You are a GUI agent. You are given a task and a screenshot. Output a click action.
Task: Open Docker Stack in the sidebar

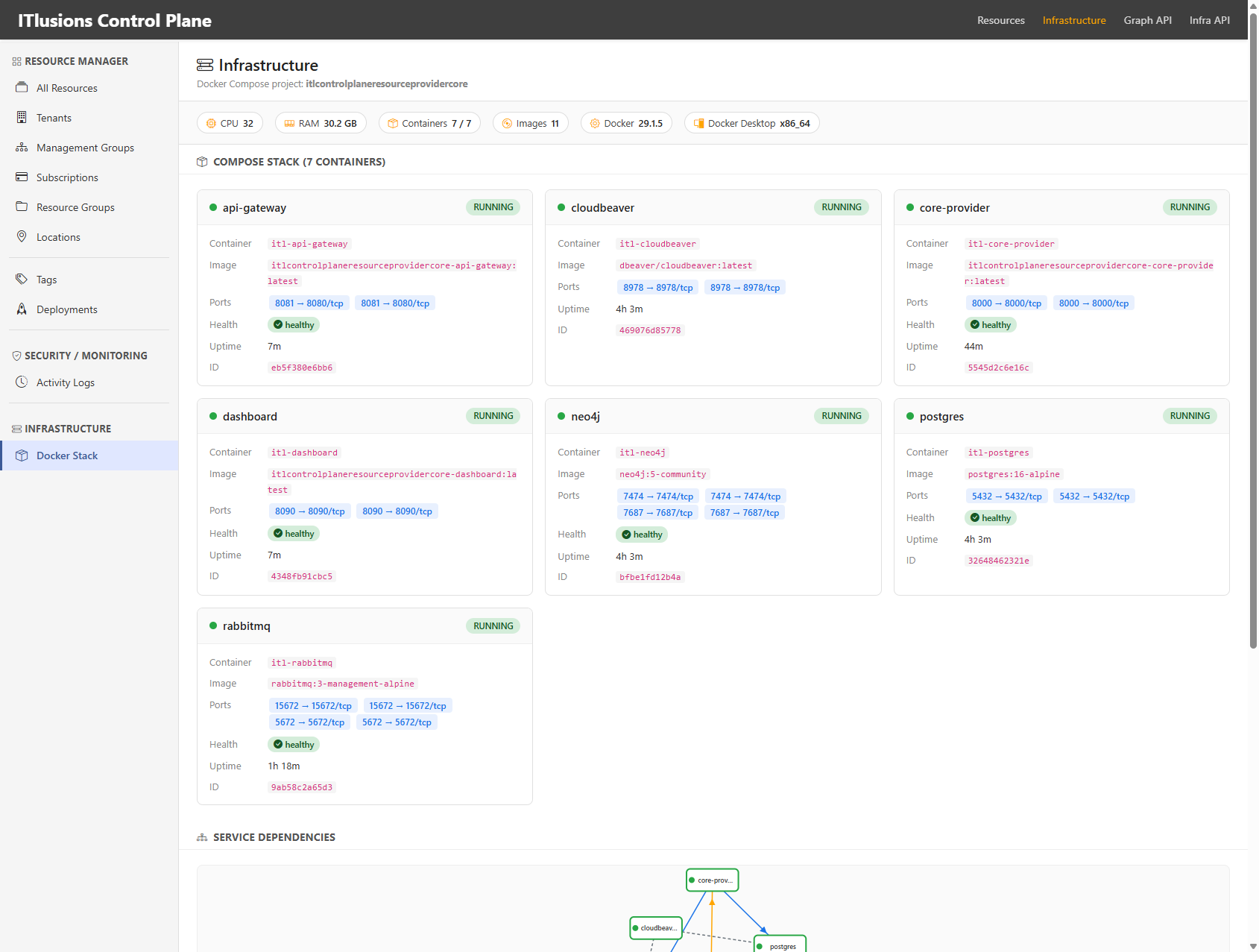click(67, 455)
